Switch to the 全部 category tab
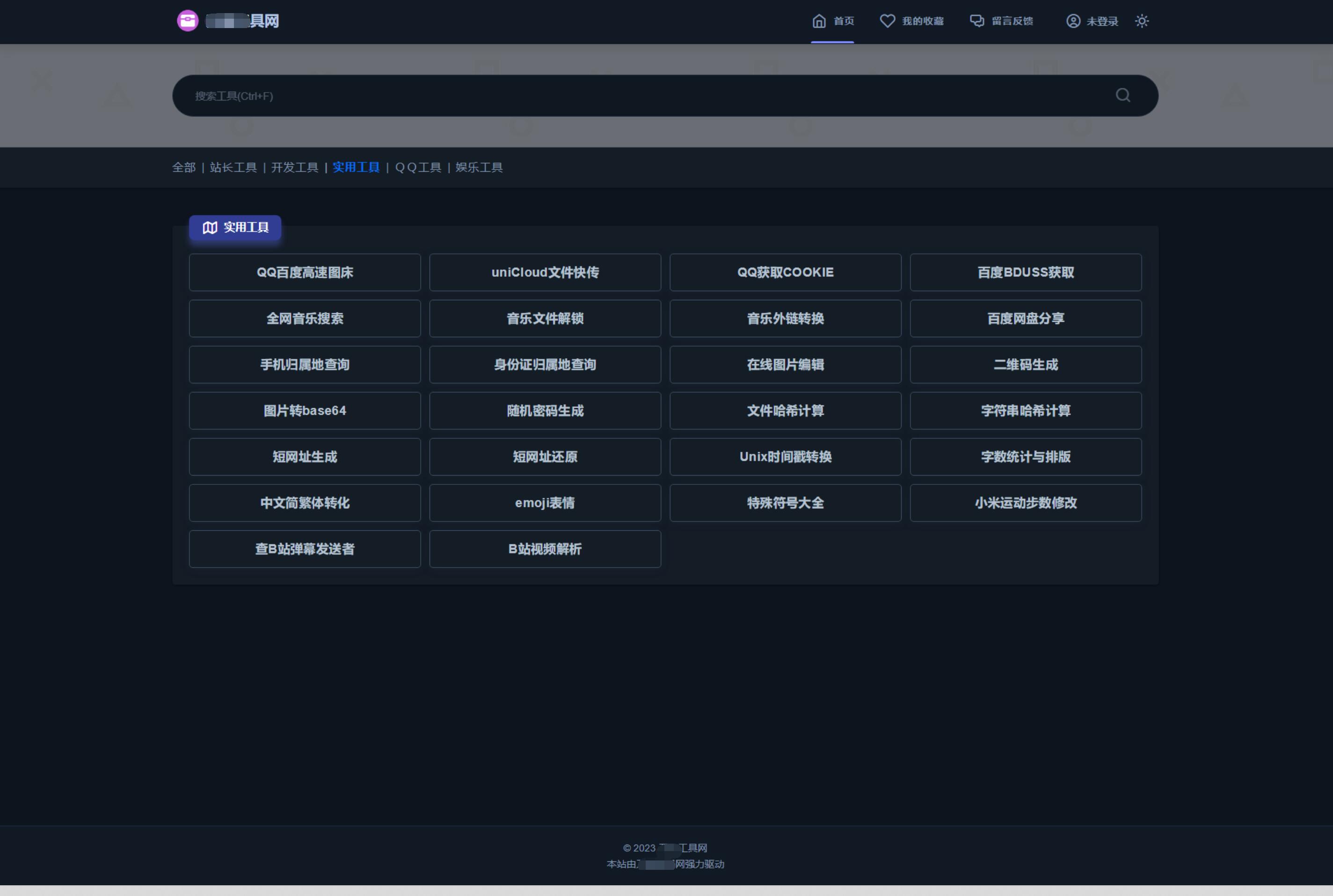 [184, 167]
